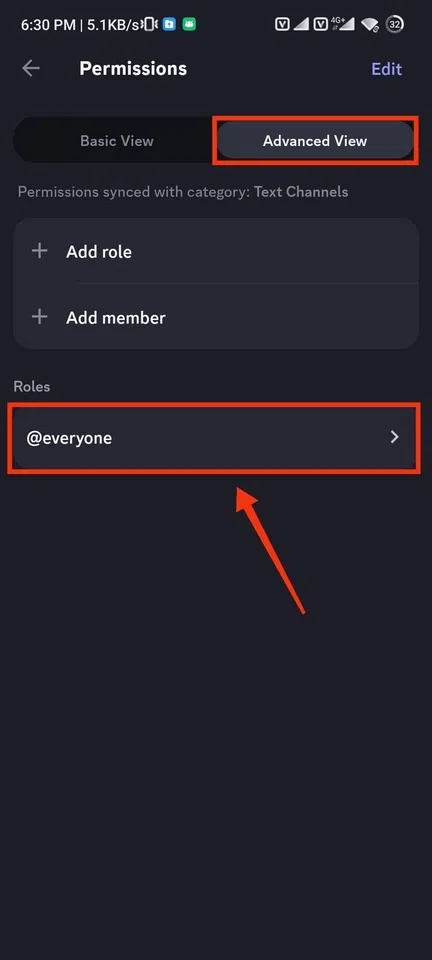The width and height of the screenshot is (432, 960).
Task: Tap the back arrow beside Permissions
Action: [31, 69]
